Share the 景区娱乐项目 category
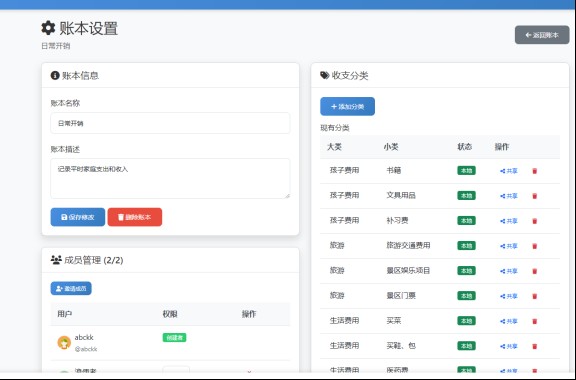576x380 pixels. pos(509,271)
